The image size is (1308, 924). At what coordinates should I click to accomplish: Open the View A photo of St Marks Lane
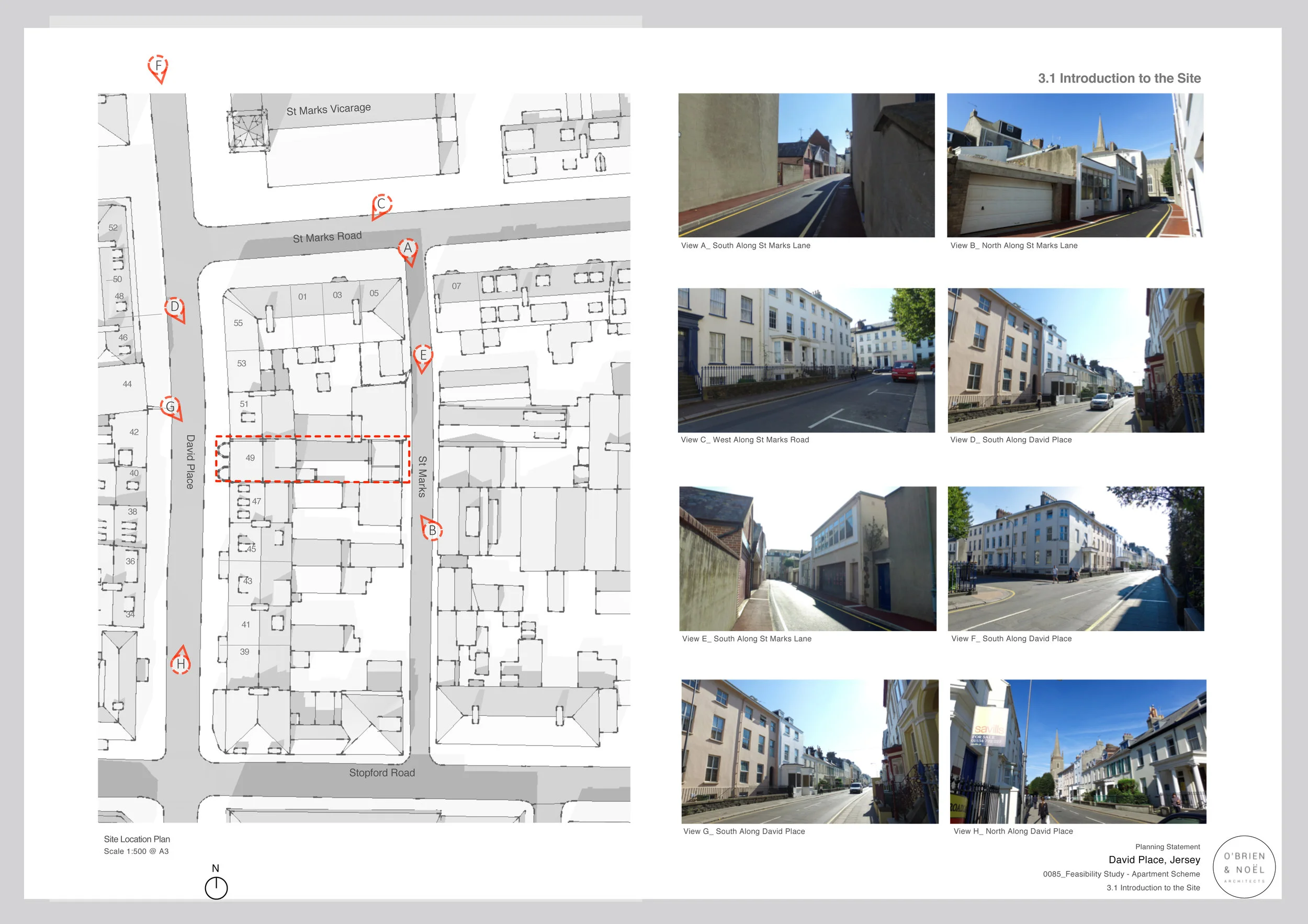807,166
